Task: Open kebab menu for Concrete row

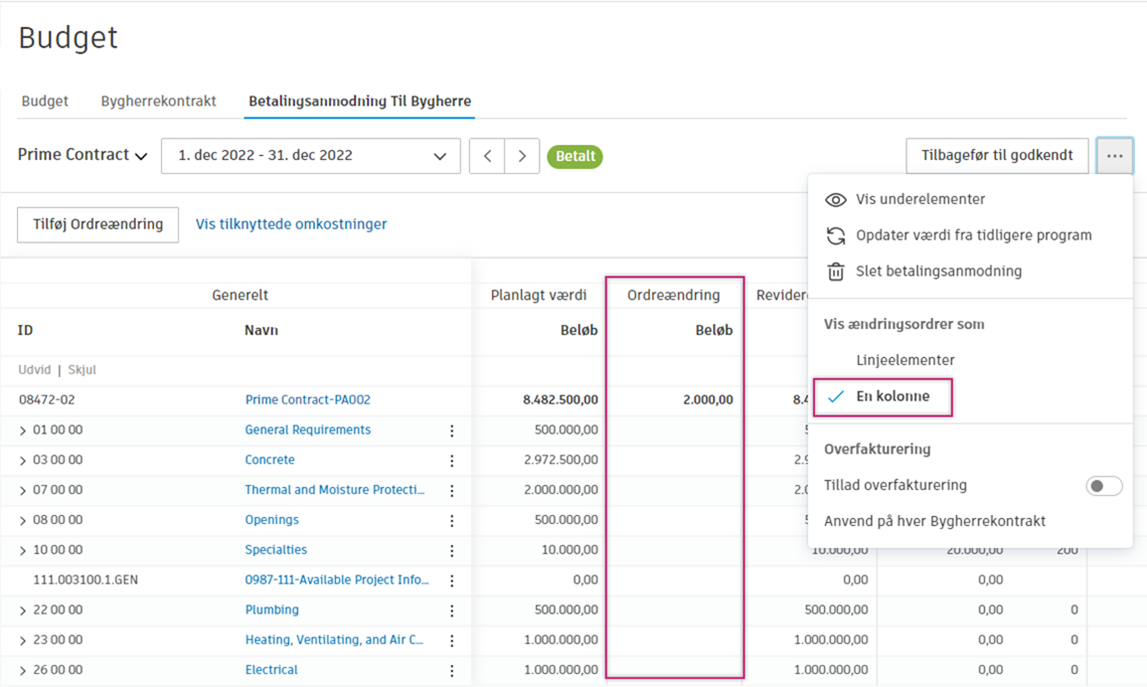Action: (x=452, y=461)
